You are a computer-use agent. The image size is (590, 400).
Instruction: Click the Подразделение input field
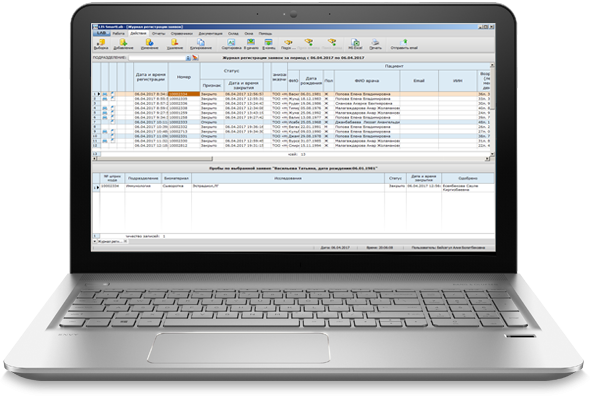157,58
